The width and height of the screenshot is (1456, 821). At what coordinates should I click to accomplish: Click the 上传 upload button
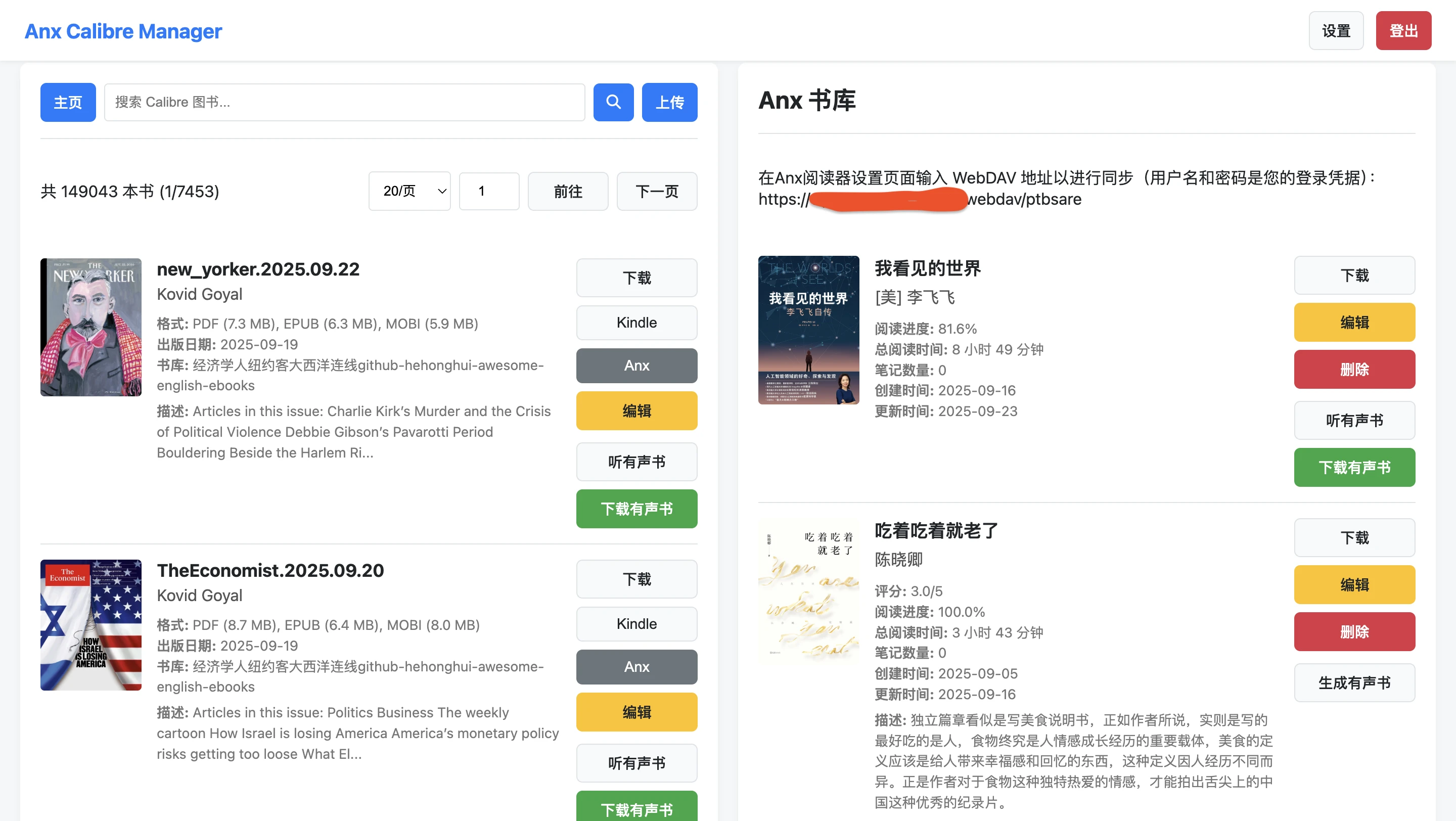pos(670,102)
